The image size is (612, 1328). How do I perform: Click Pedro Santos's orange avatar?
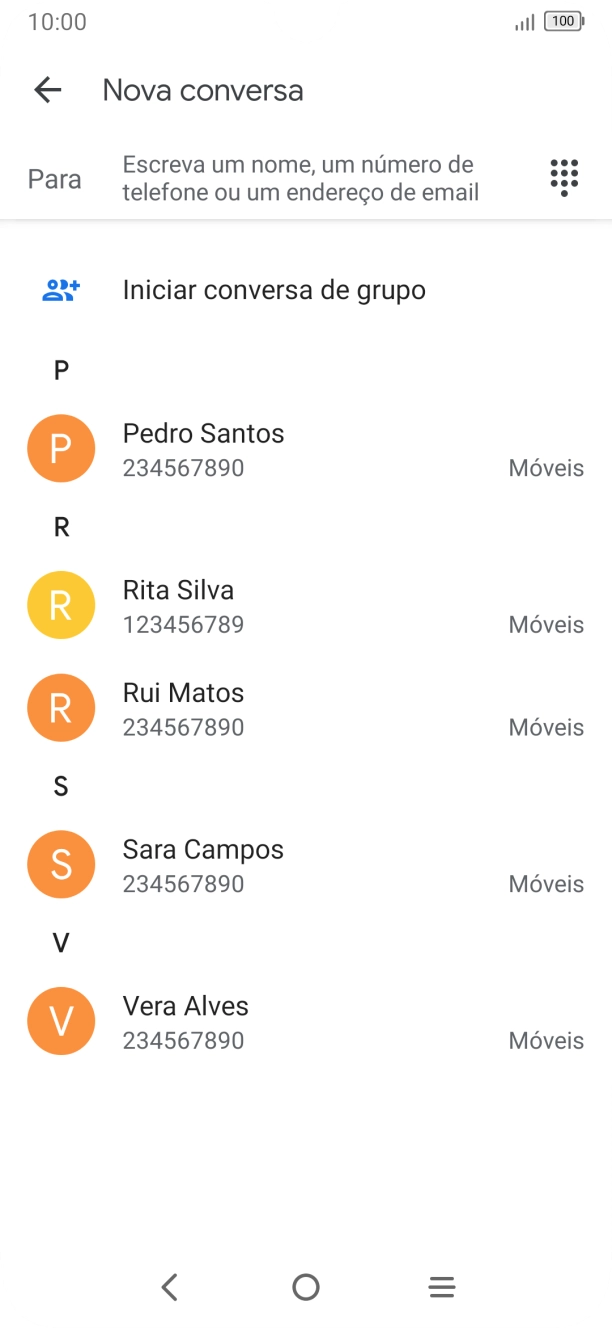click(61, 448)
